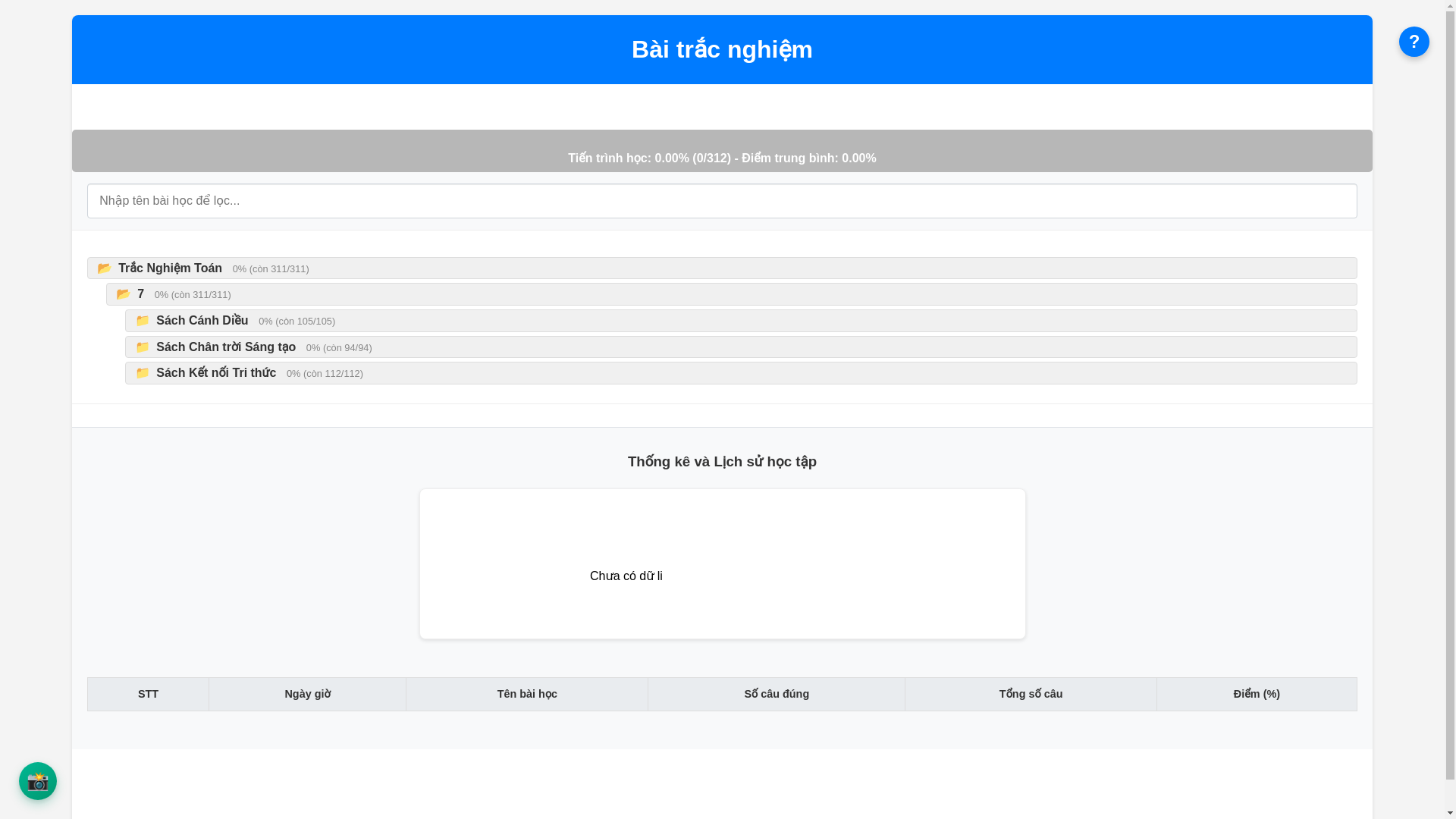The image size is (1456, 819).
Task: Expand the Sách Cánh Diều folder
Action: click(741, 321)
